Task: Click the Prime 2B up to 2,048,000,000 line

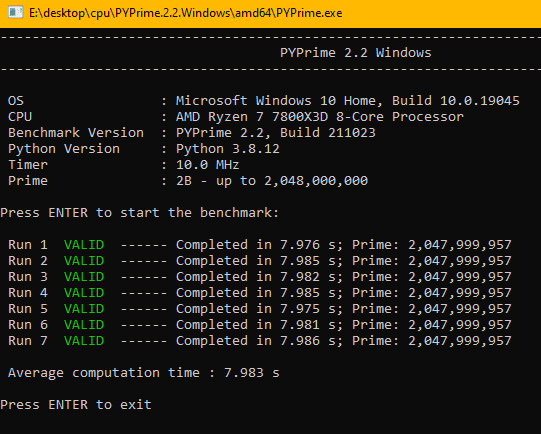Action: click(x=188, y=181)
